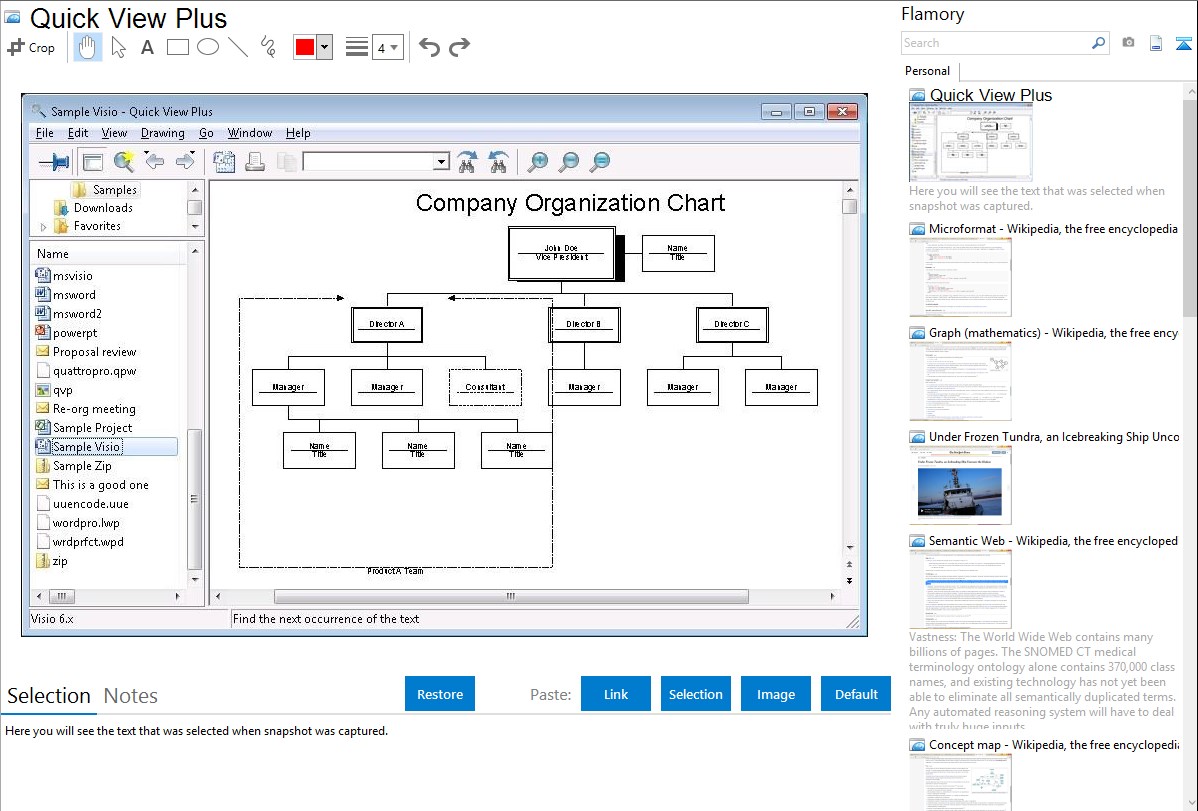Select the rectangle shape tool
This screenshot has width=1198, height=811.
177,47
